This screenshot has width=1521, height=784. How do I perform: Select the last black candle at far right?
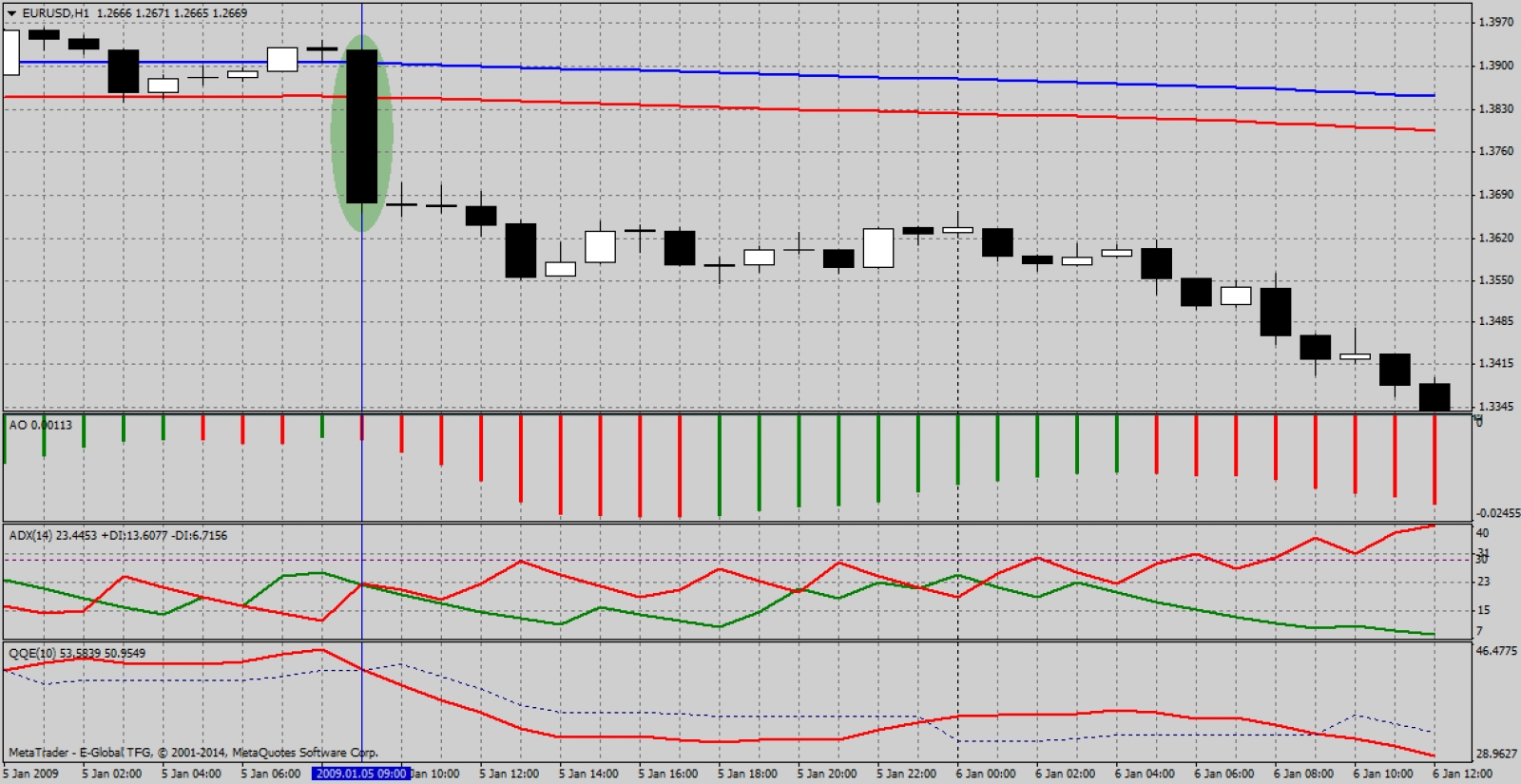tap(1434, 396)
